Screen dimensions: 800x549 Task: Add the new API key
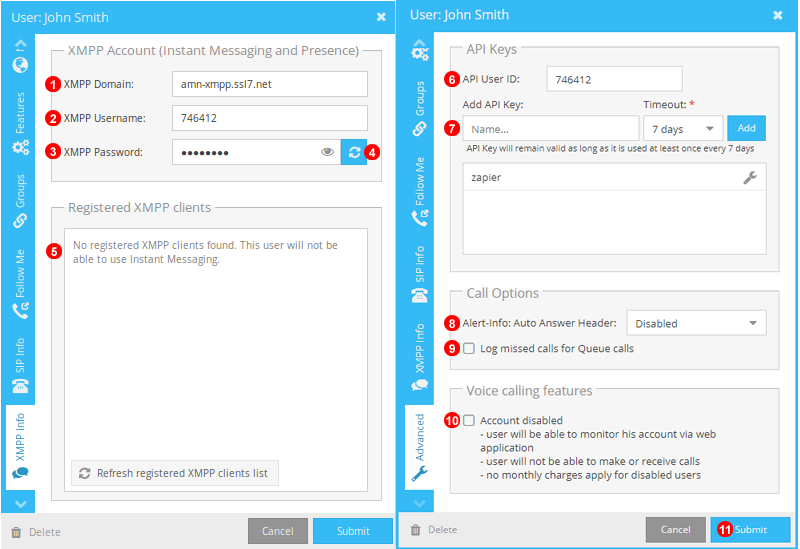(746, 128)
